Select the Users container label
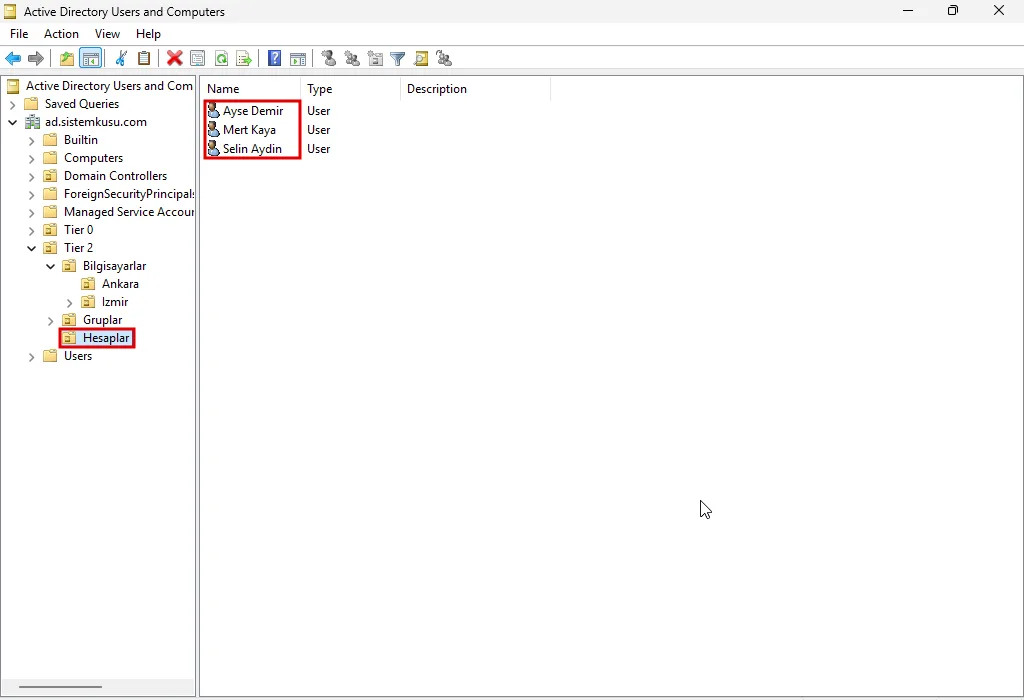This screenshot has height=700, width=1024. (x=78, y=356)
